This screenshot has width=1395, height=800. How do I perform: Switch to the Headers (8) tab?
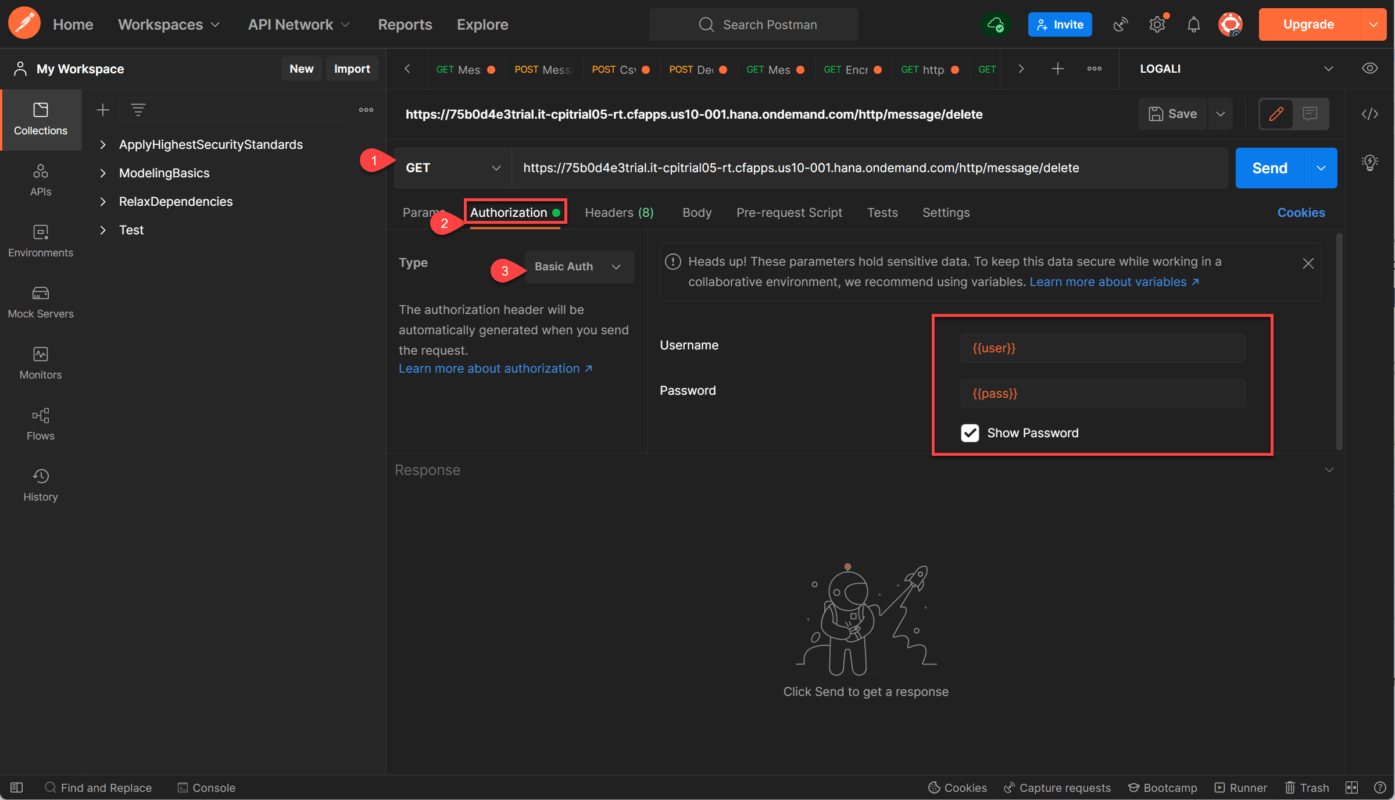[619, 212]
